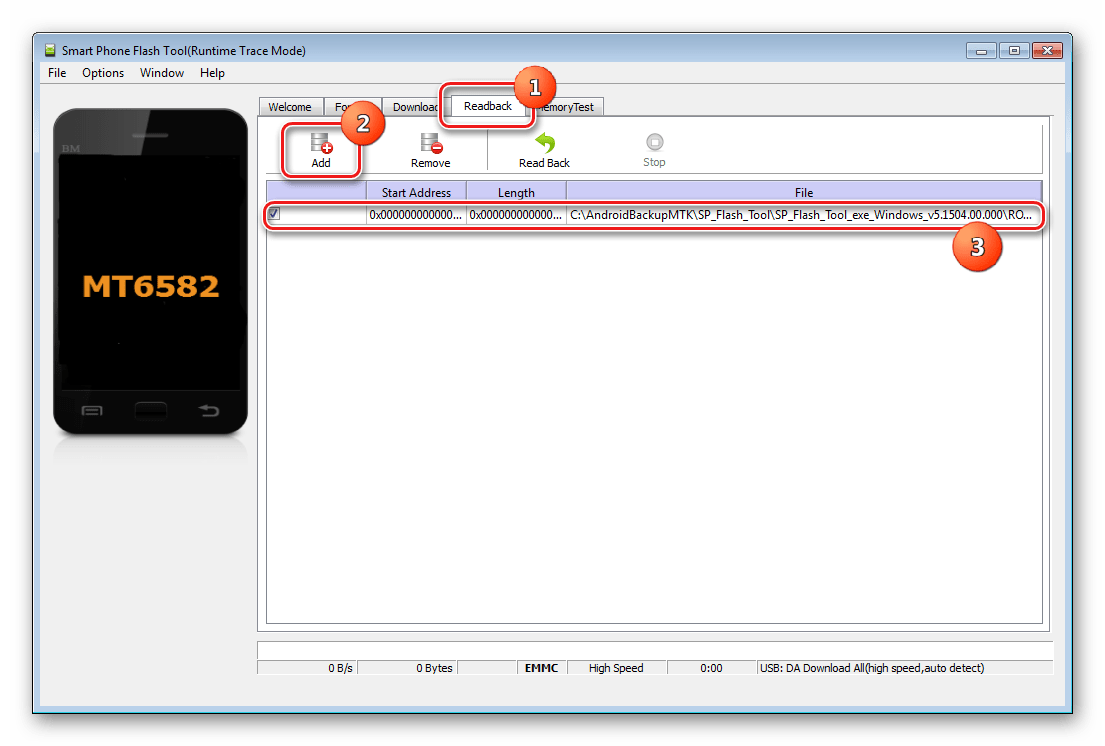The height and width of the screenshot is (746, 1105).
Task: Select the Readback tab
Action: pos(488,106)
